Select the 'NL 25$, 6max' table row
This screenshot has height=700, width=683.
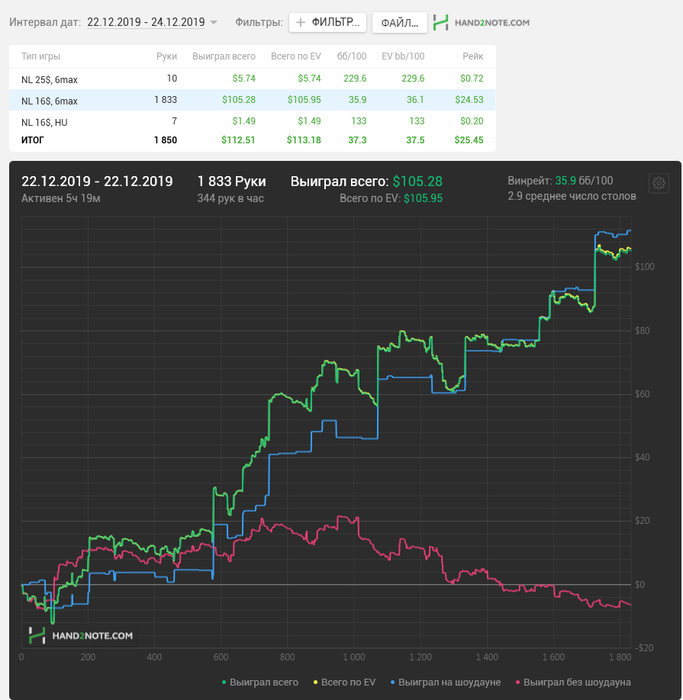(x=50, y=79)
